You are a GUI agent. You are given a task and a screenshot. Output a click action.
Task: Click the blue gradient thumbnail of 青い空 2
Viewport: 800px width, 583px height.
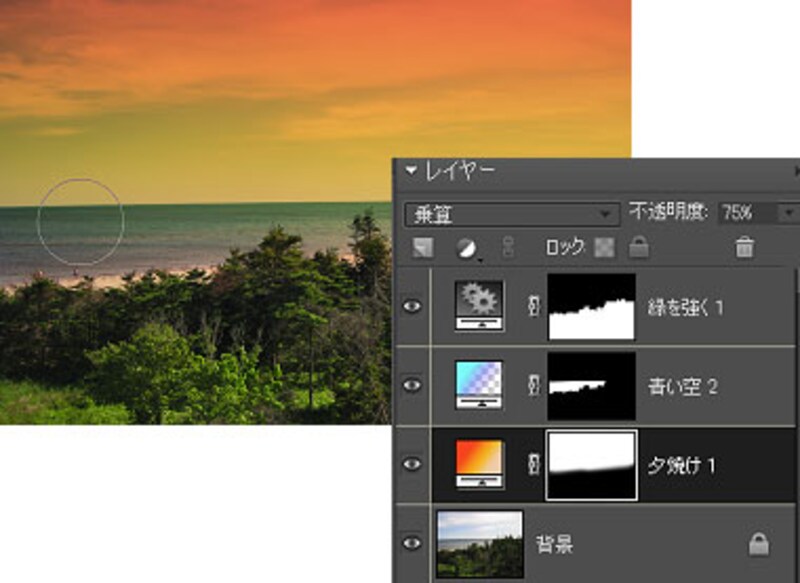point(479,385)
